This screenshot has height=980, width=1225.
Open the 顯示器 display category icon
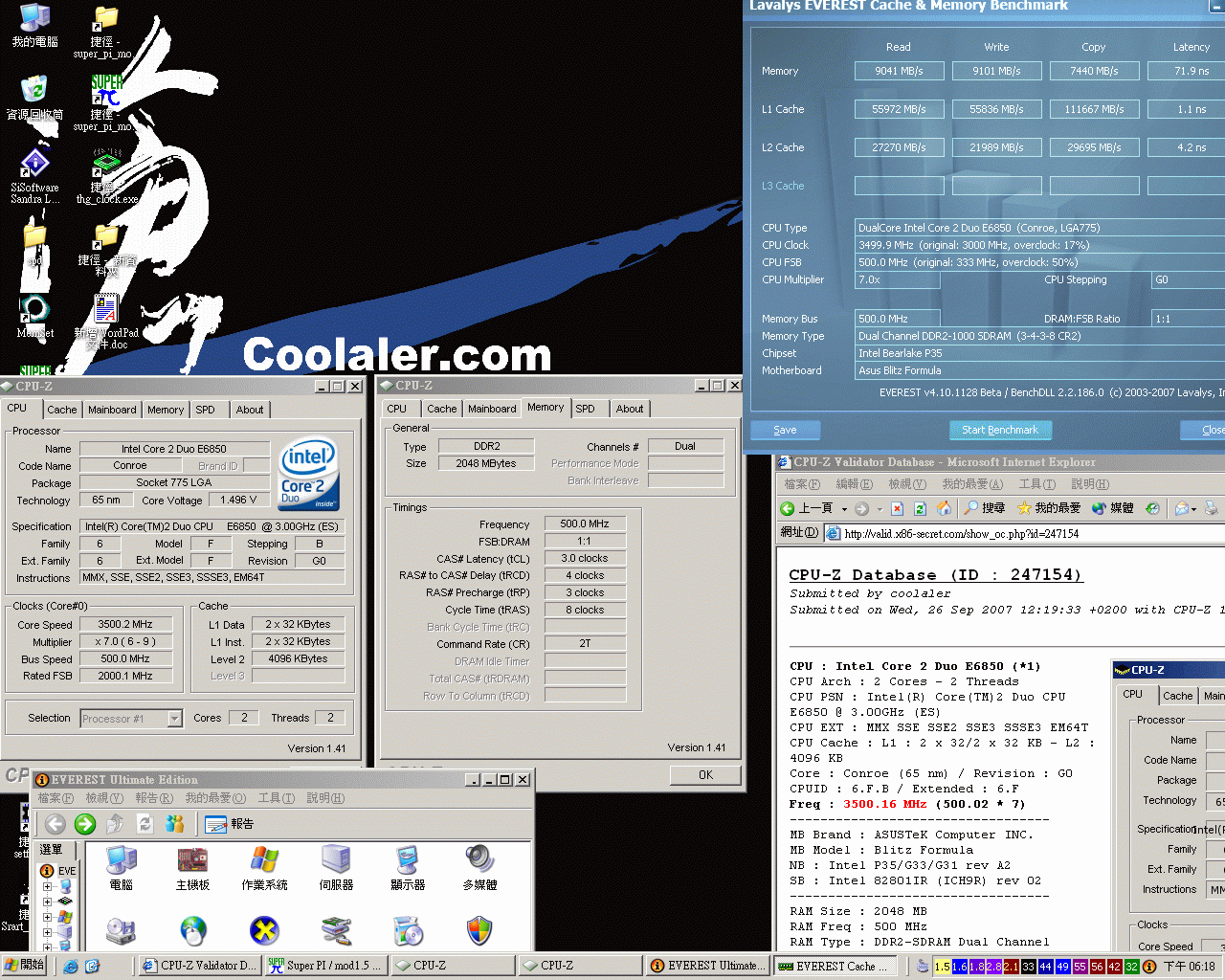click(408, 868)
